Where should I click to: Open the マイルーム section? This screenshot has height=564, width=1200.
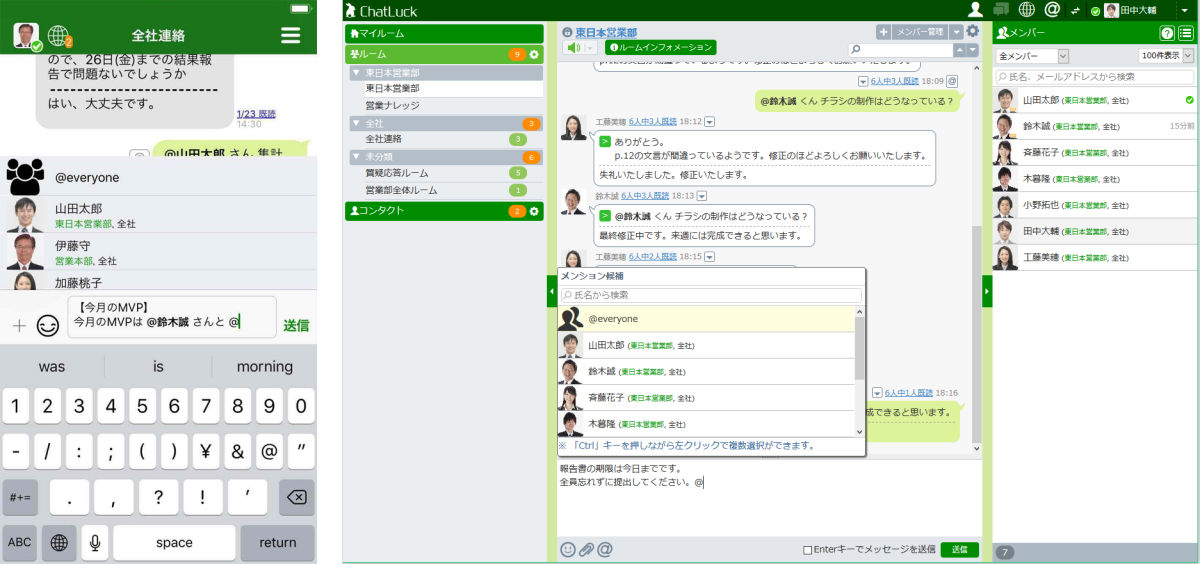(x=445, y=34)
